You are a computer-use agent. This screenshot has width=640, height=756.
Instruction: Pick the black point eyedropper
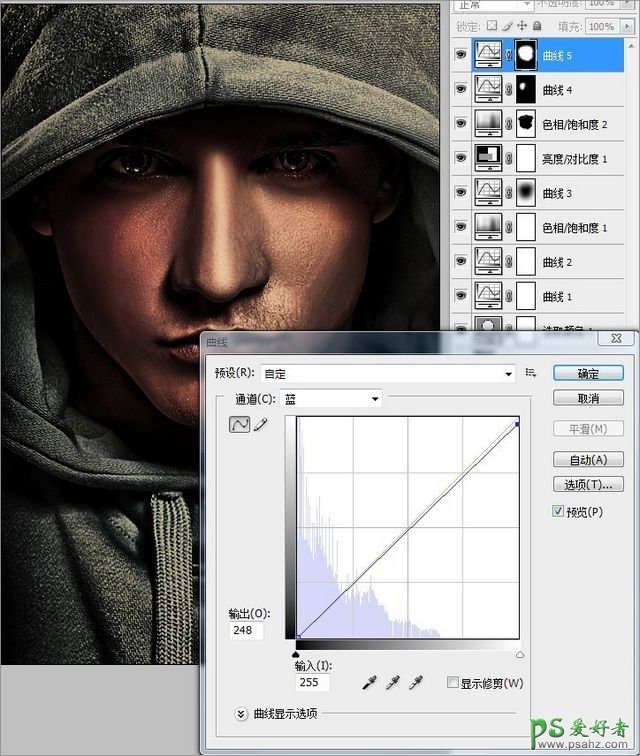click(x=370, y=682)
